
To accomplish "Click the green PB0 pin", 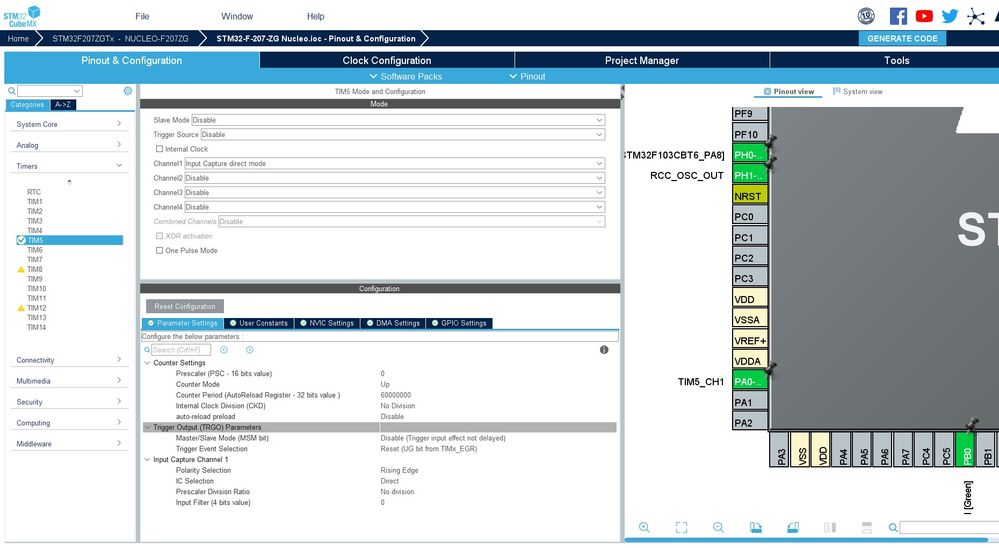I will coord(967,449).
